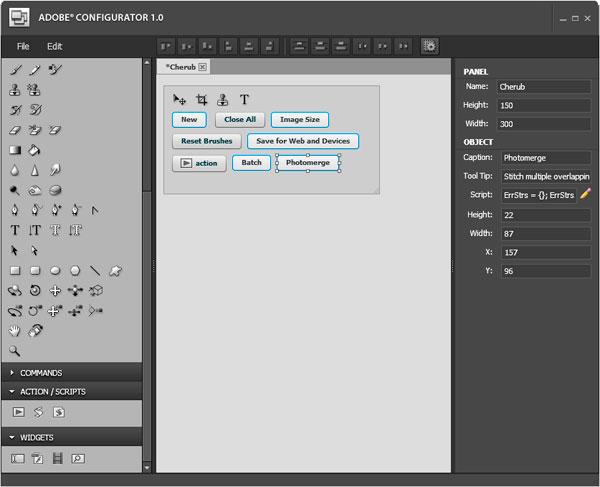Screen dimensions: 600x487
Task: Click the Script input field
Action: coord(538,195)
